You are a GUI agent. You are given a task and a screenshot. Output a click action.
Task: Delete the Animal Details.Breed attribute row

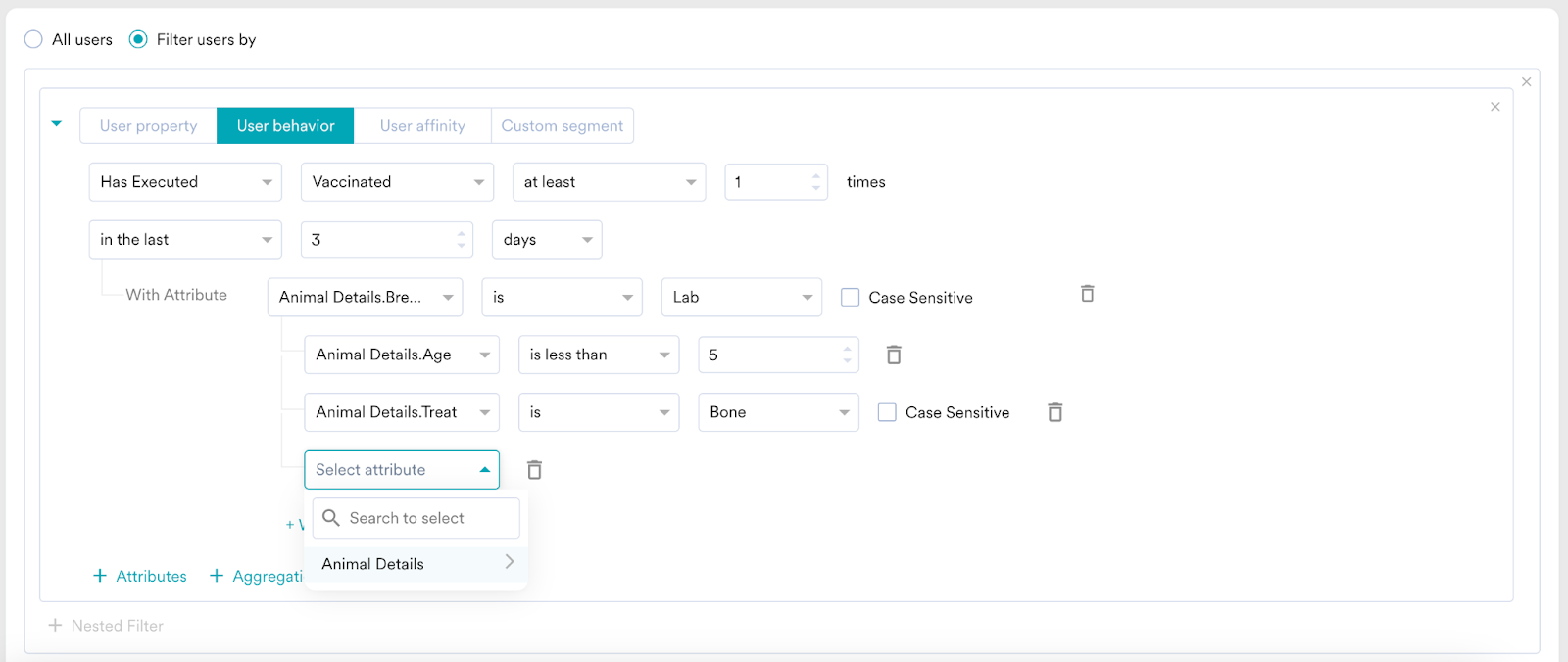pyautogui.click(x=1087, y=294)
